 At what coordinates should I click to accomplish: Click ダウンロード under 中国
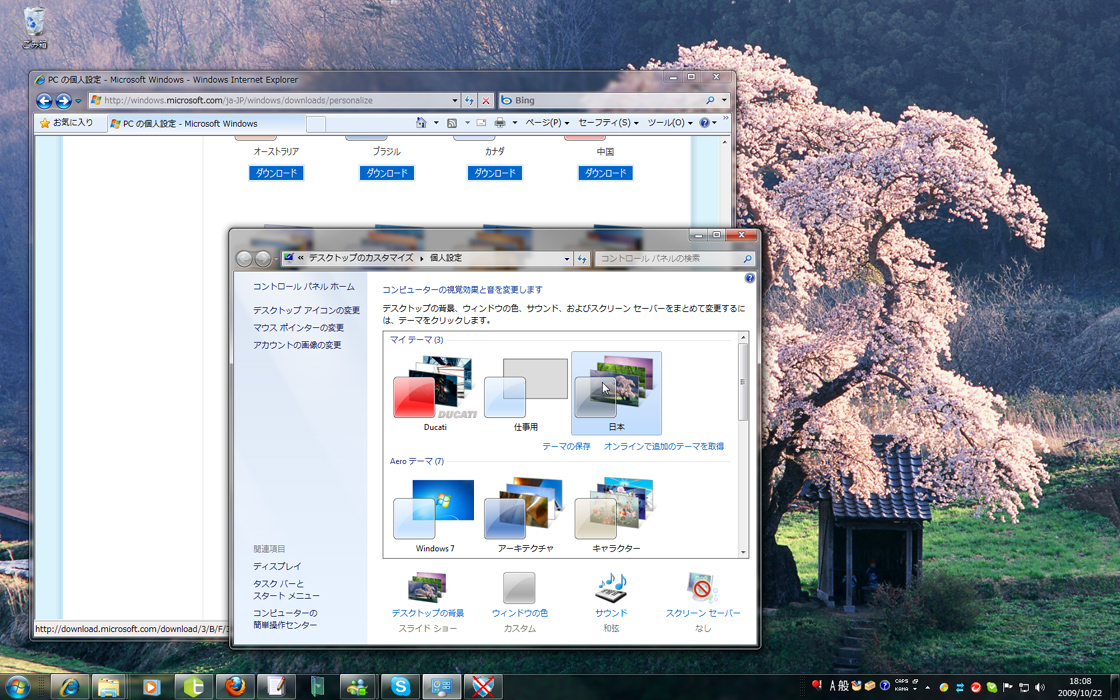(606, 173)
